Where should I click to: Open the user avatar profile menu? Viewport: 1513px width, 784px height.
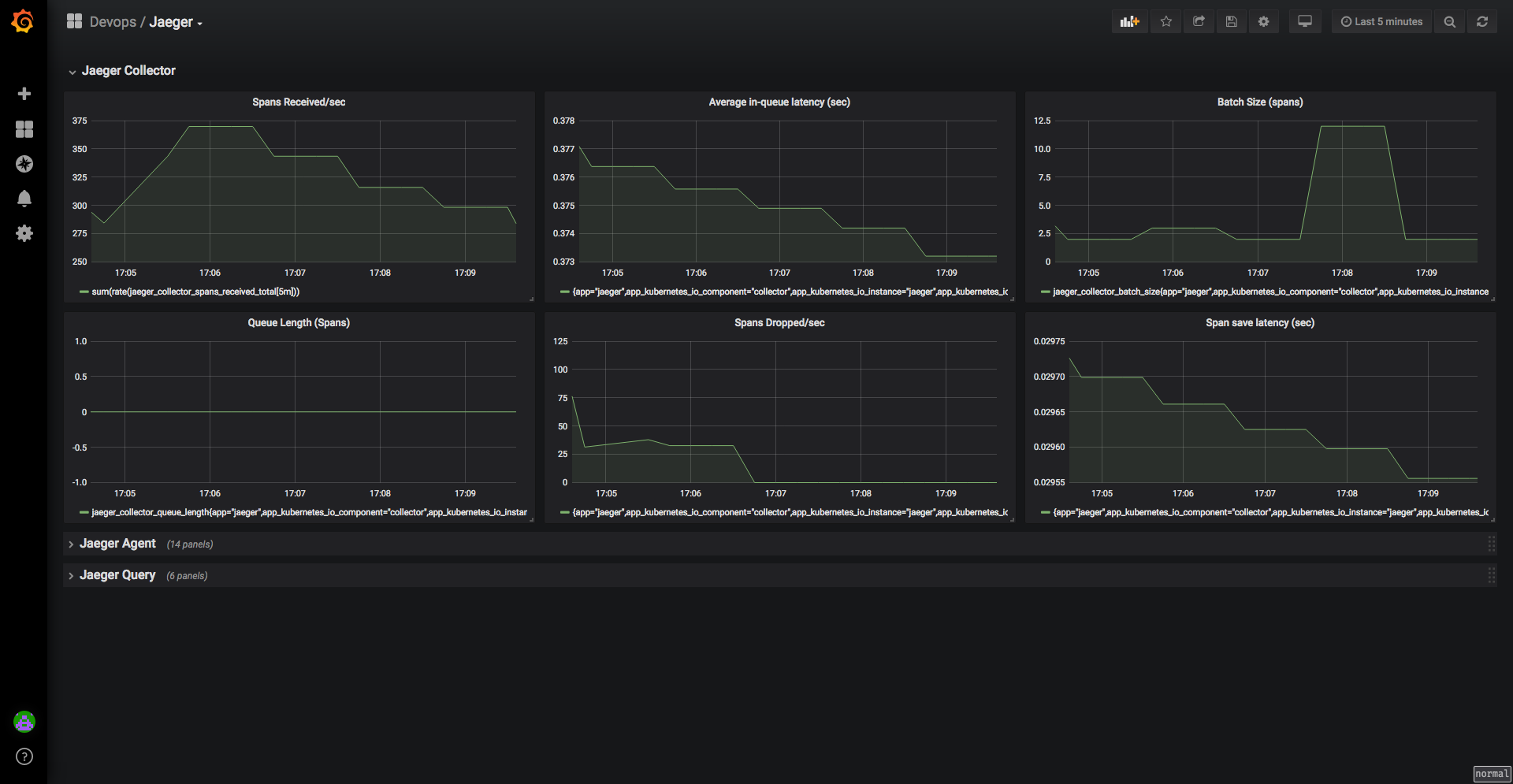[x=24, y=721]
